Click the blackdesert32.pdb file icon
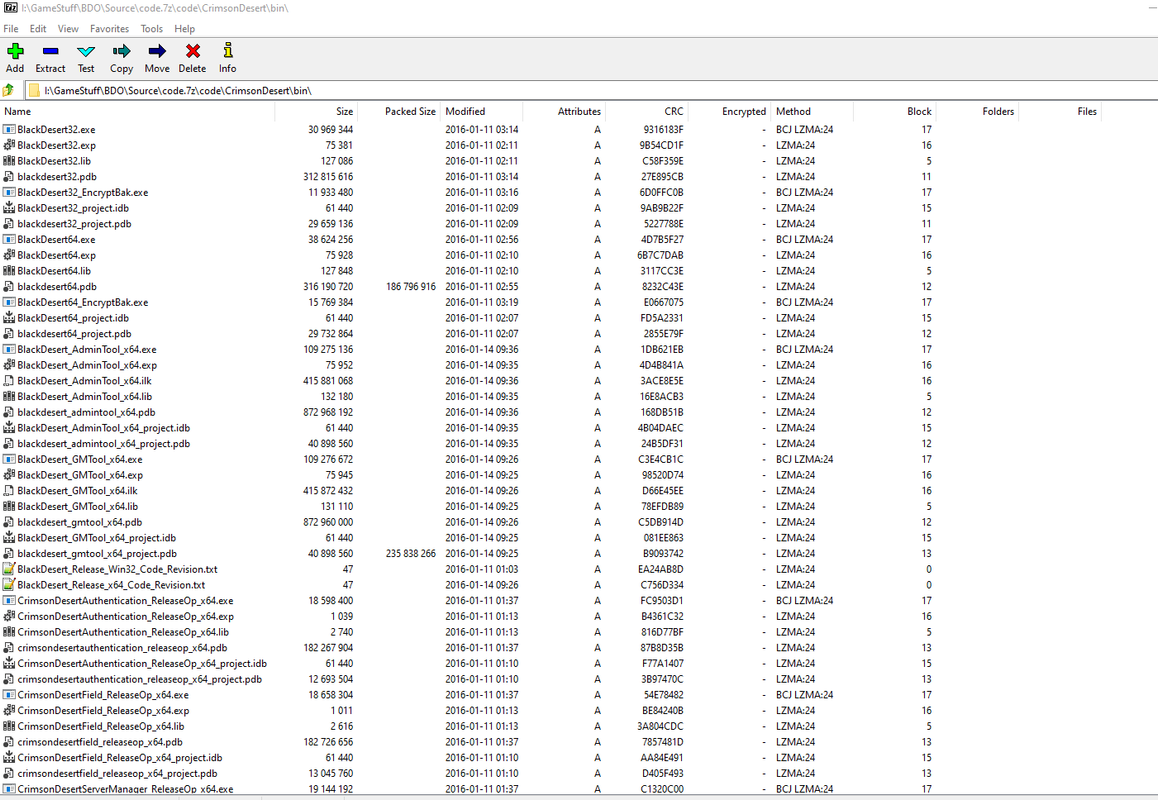Image resolution: width=1158 pixels, height=800 pixels. click(x=9, y=177)
